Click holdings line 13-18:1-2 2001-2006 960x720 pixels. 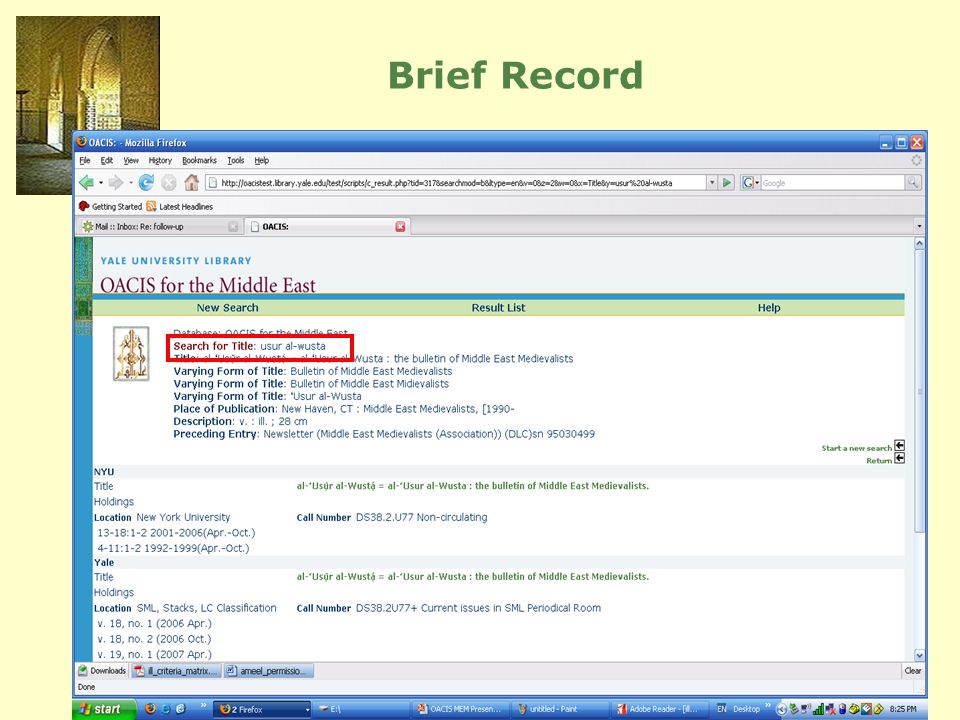tap(176, 533)
